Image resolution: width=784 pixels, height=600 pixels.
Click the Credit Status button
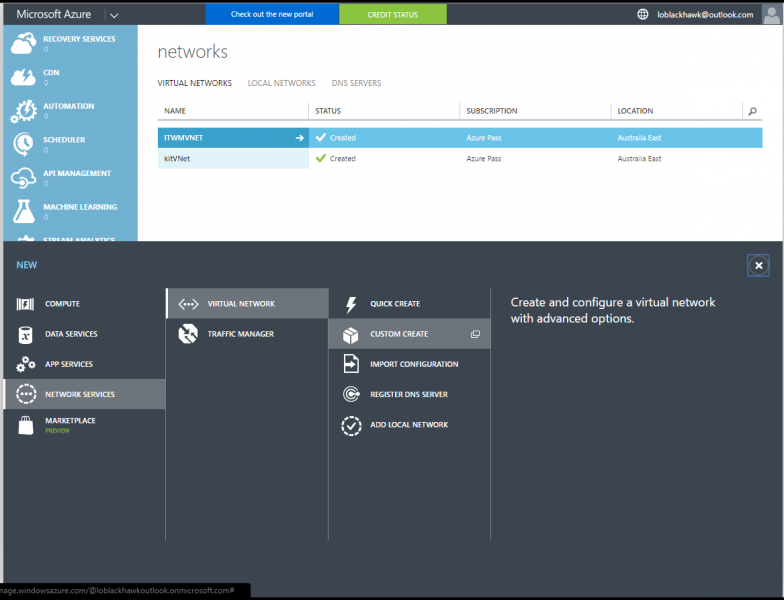pos(392,14)
